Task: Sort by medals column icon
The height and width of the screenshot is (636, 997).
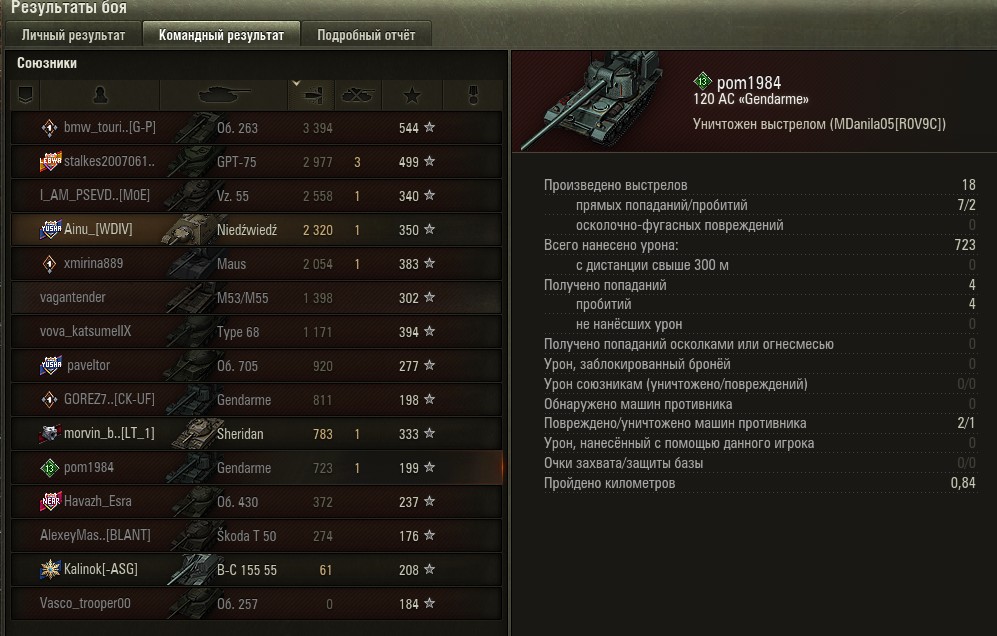Action: point(473,95)
